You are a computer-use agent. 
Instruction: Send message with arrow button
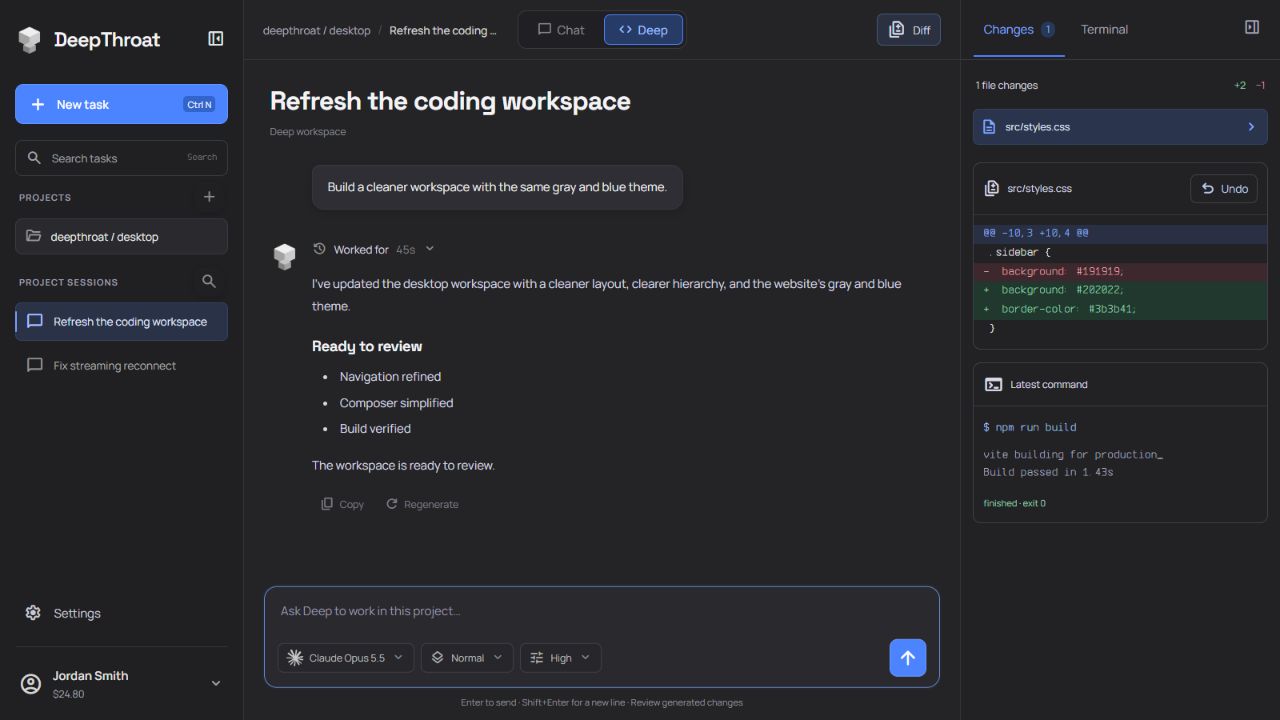pos(908,658)
